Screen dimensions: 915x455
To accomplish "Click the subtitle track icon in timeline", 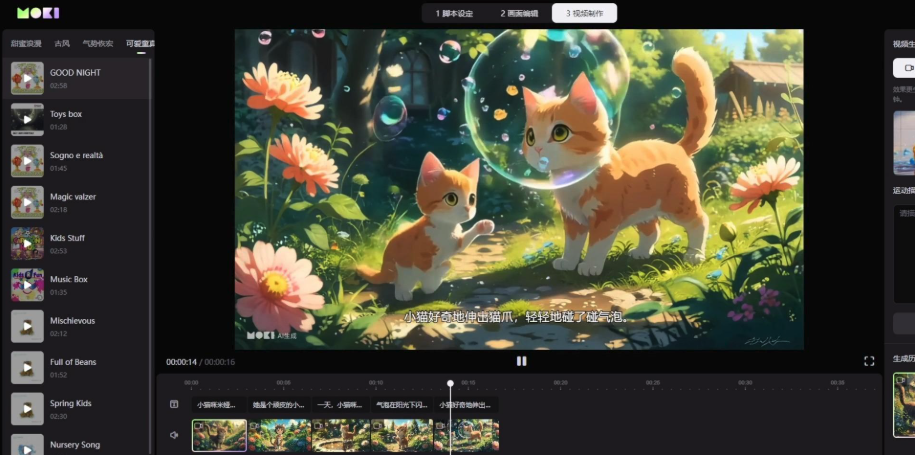I will coord(174,405).
